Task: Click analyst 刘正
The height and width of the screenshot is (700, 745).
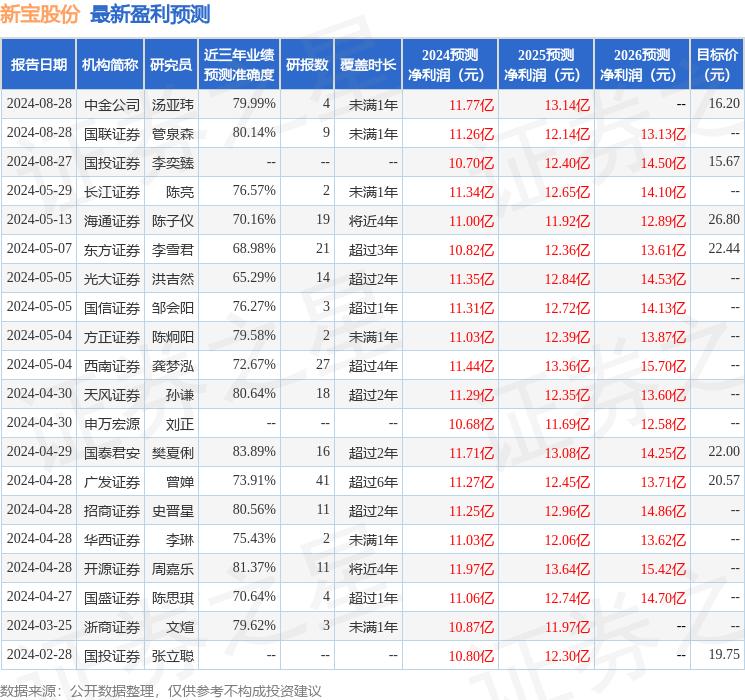Action: (180, 424)
